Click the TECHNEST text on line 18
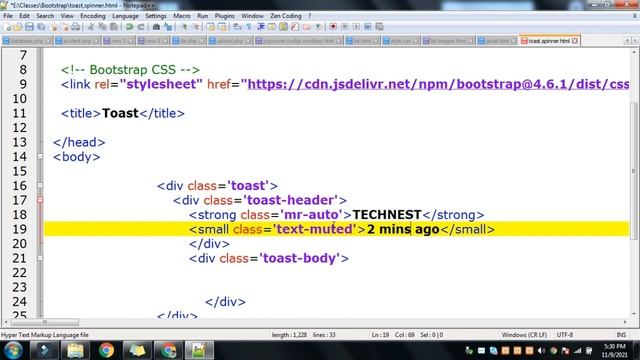Screen dimensions: 640x360 [387, 215]
